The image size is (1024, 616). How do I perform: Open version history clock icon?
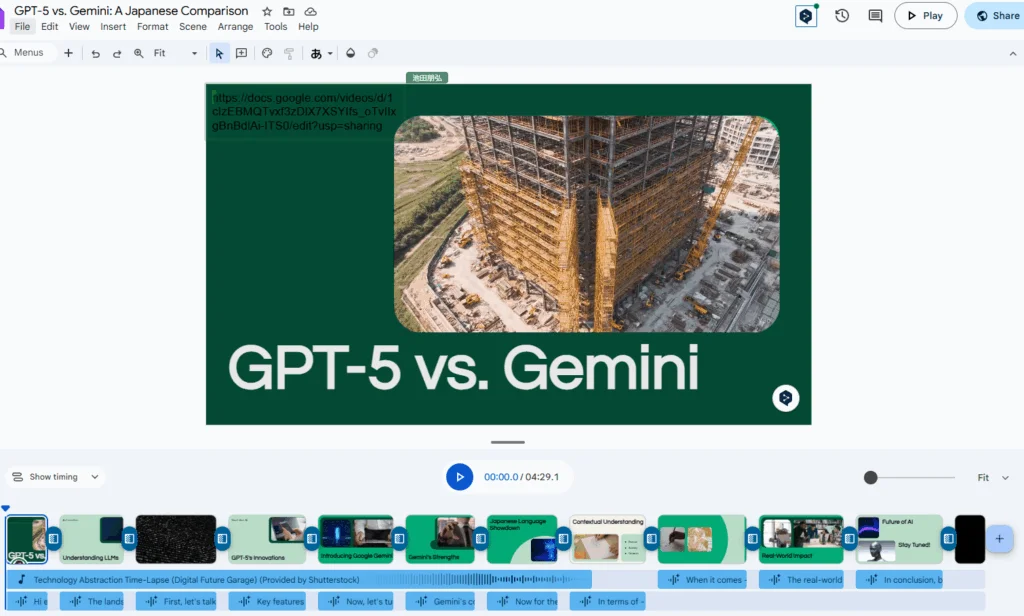(x=842, y=16)
